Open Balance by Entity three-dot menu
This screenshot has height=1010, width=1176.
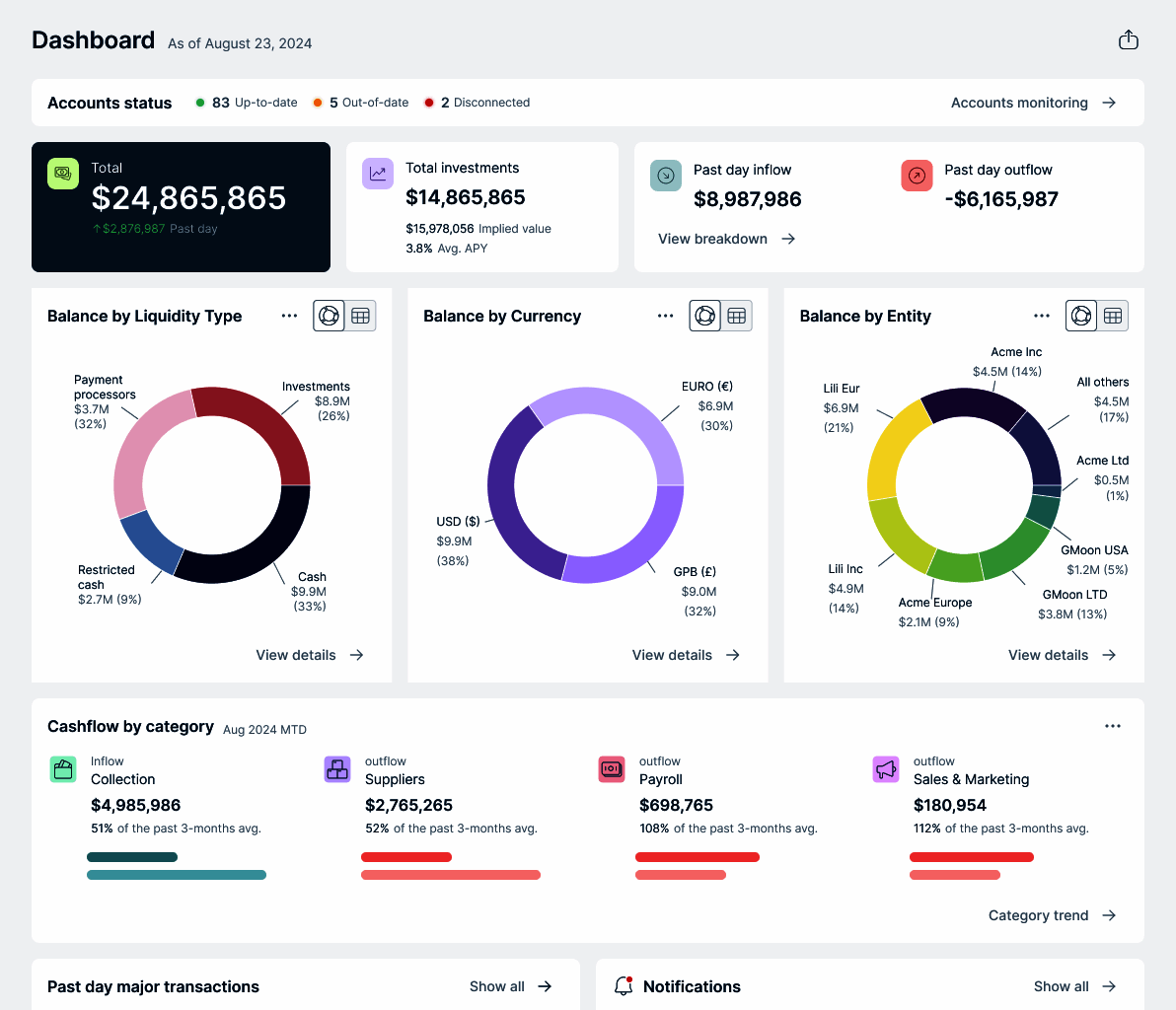1042,316
